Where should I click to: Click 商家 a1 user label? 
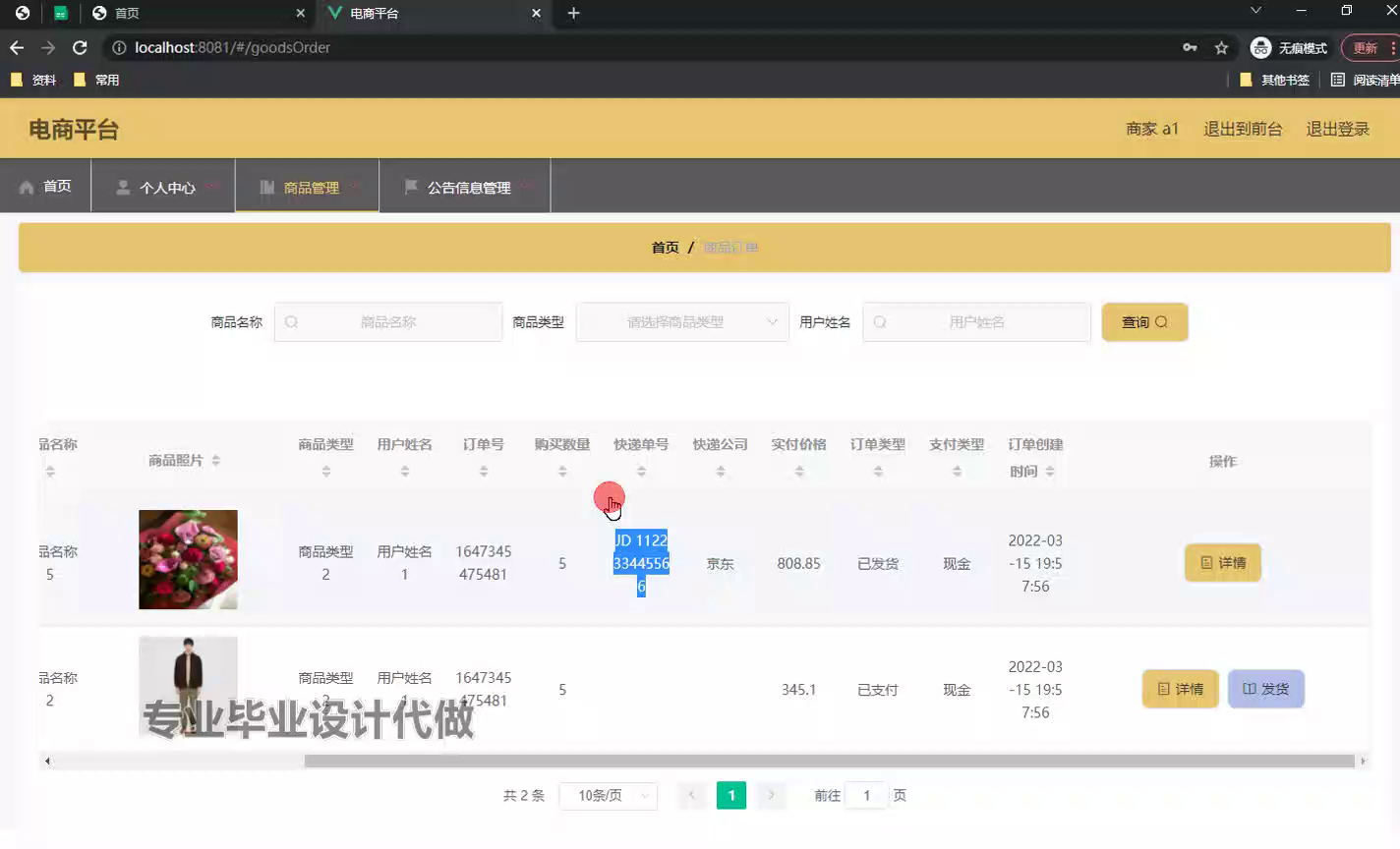(1152, 129)
